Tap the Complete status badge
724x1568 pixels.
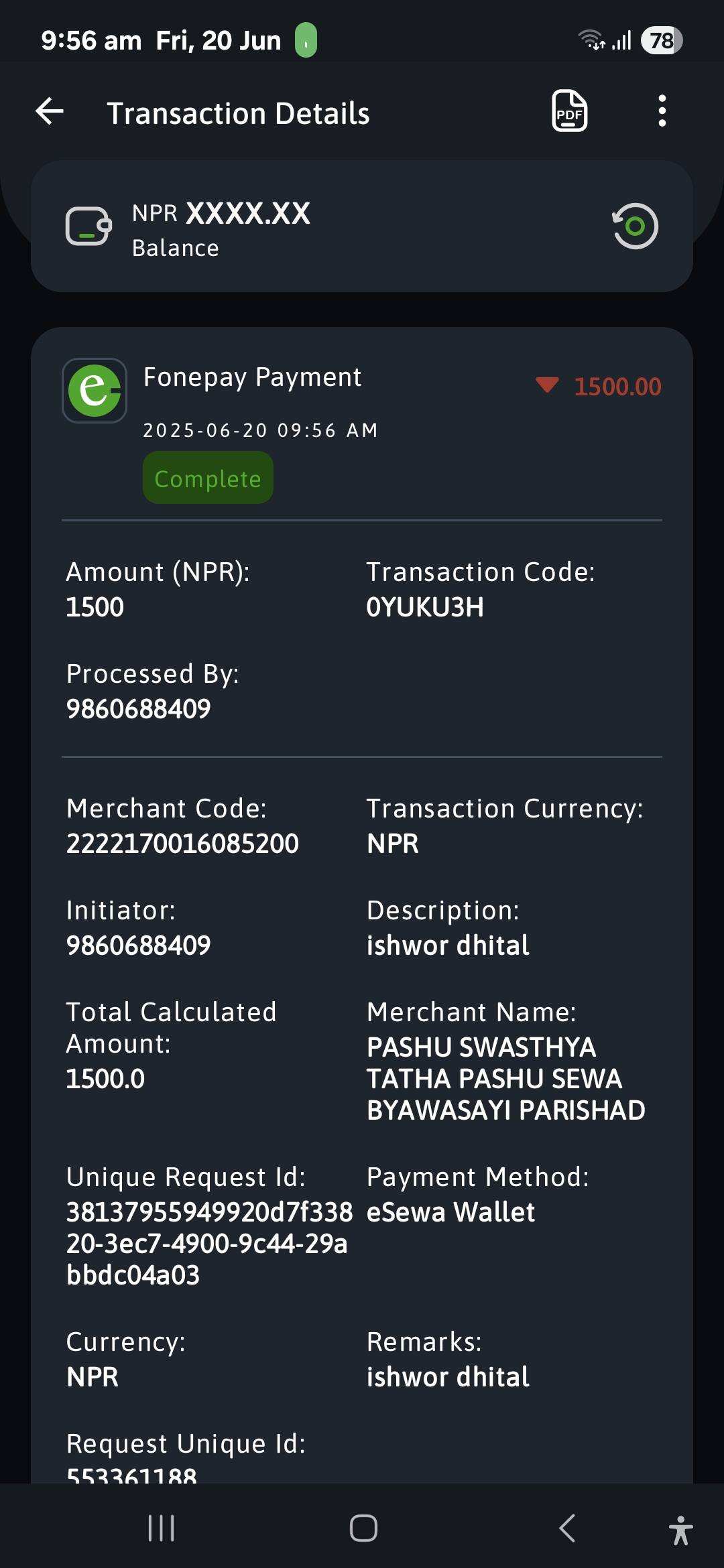(208, 478)
